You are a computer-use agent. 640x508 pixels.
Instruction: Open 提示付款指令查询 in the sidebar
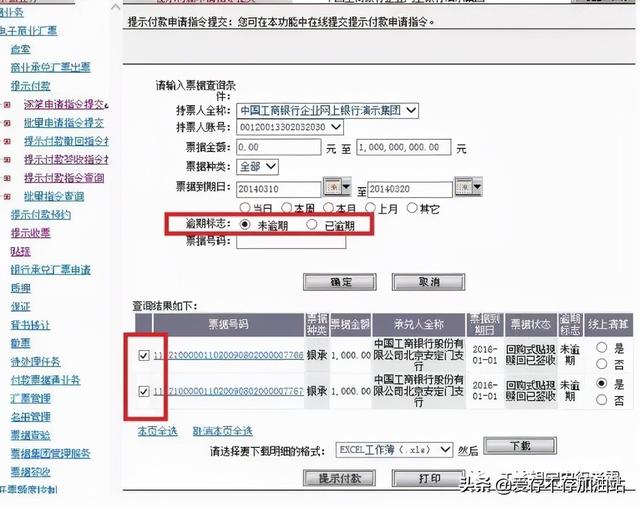[x=64, y=178]
